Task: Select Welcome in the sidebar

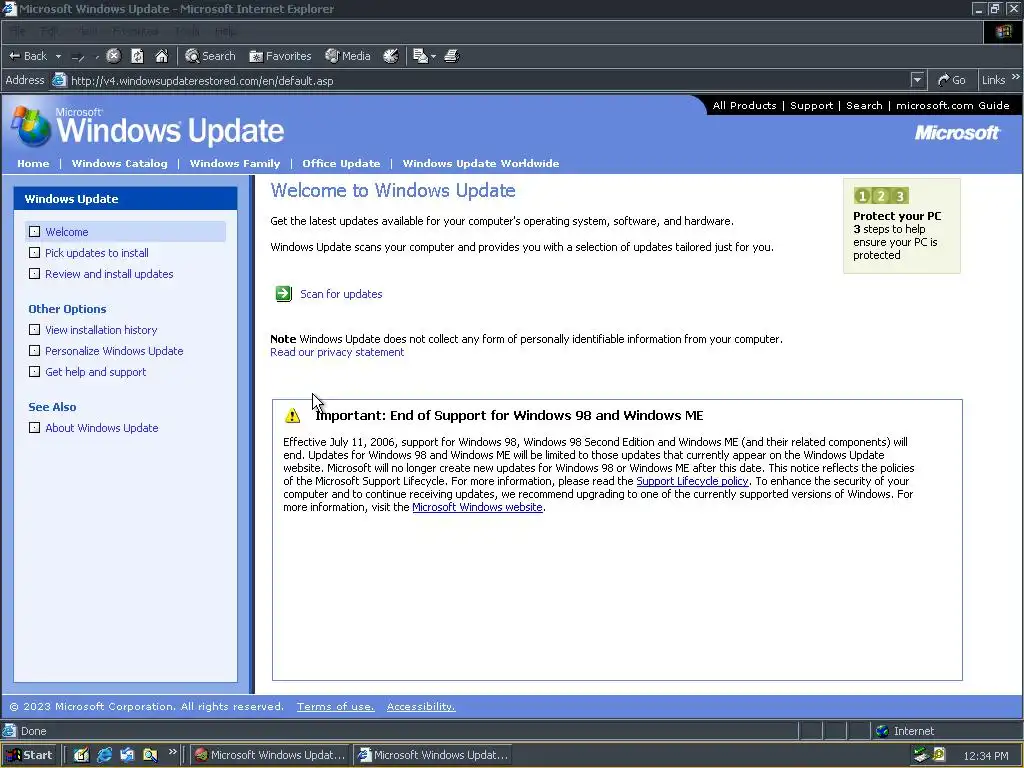Action: pyautogui.click(x=67, y=232)
